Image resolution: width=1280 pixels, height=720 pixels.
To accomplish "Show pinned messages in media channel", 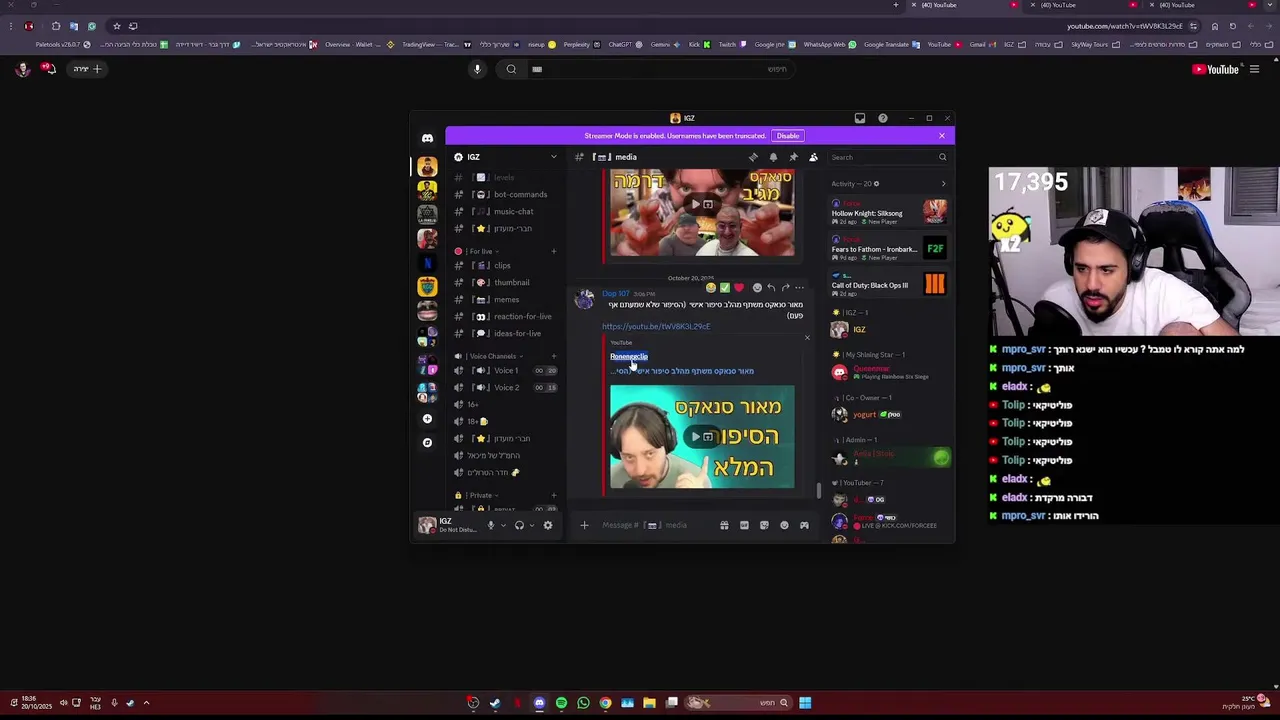I will click(x=793, y=157).
